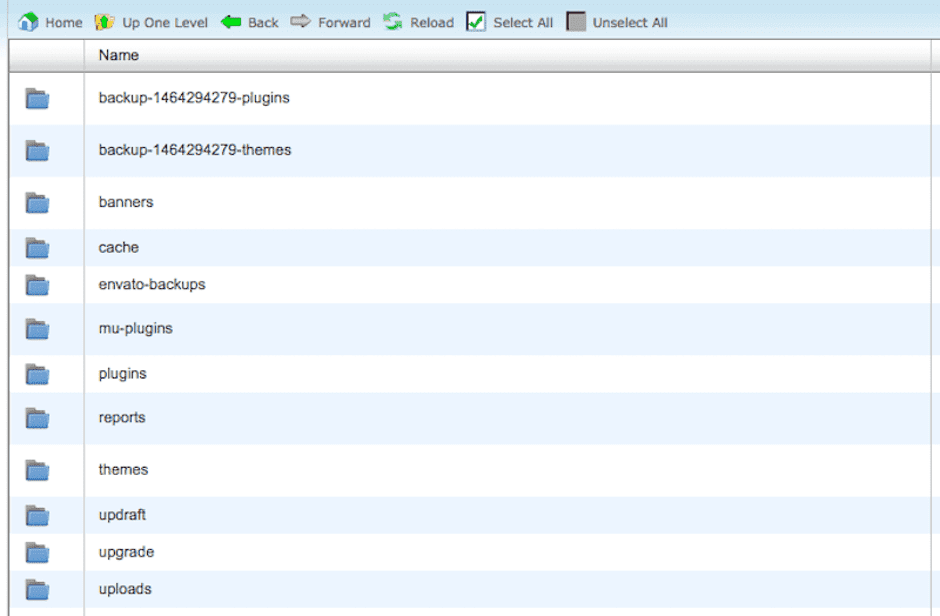Select the backup-1464294279-plugins folder name
Image resolution: width=940 pixels, height=616 pixels.
[194, 98]
